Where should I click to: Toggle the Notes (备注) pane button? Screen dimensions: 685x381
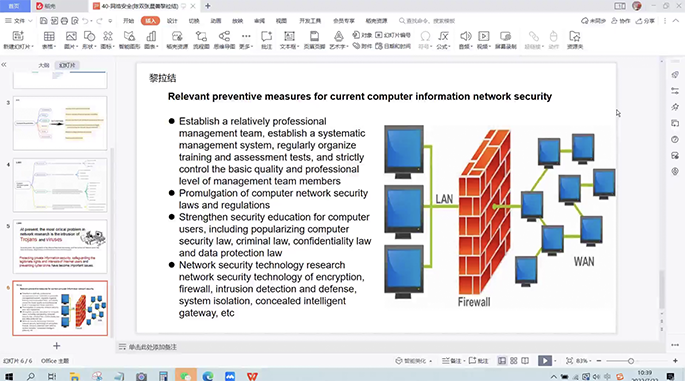coord(453,361)
